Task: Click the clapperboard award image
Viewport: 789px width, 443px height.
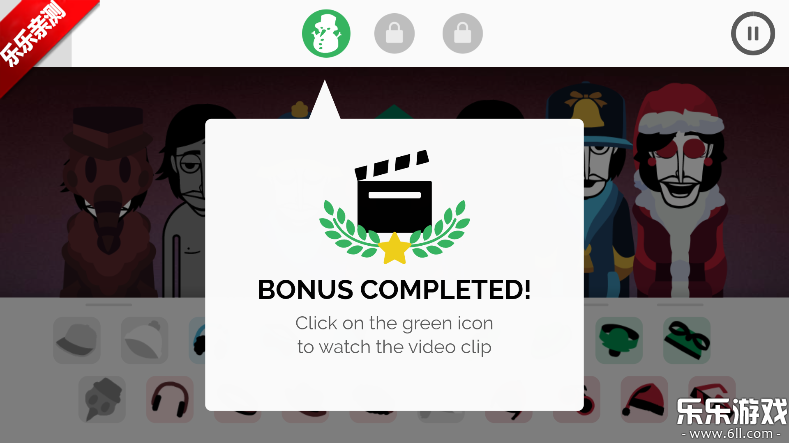Action: [394, 207]
